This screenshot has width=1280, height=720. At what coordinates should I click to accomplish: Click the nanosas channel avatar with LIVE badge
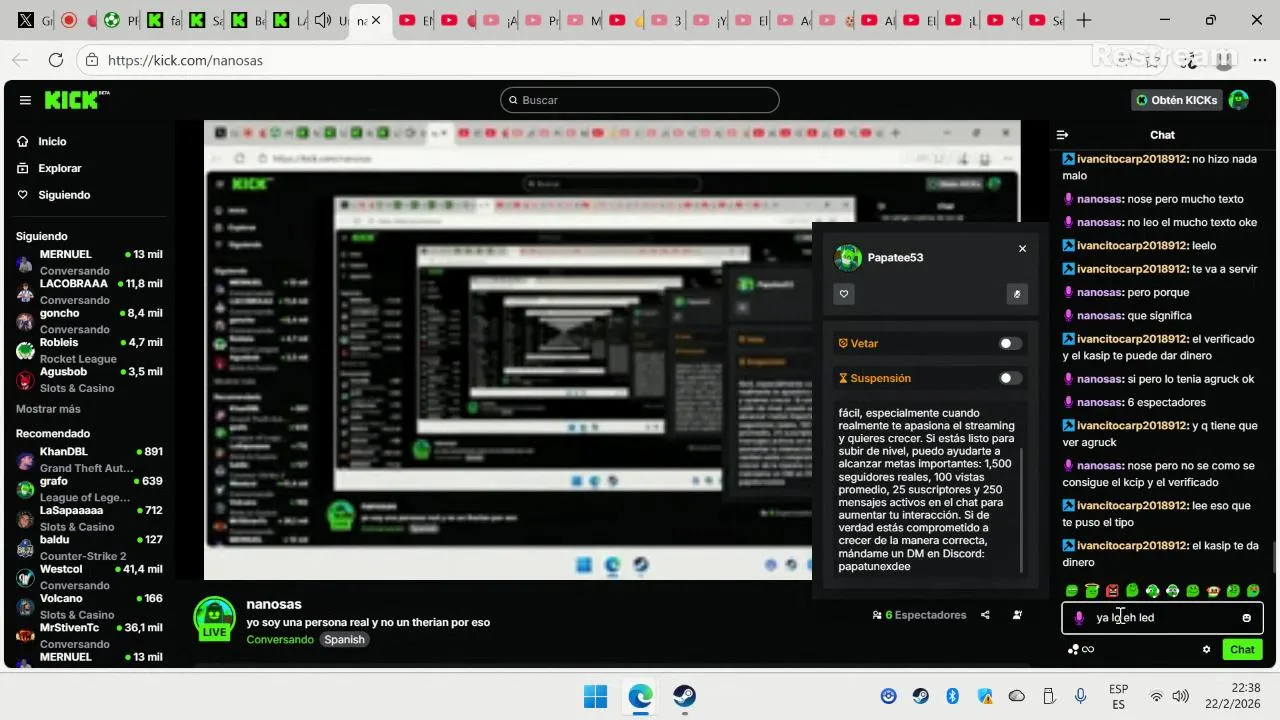pos(214,618)
